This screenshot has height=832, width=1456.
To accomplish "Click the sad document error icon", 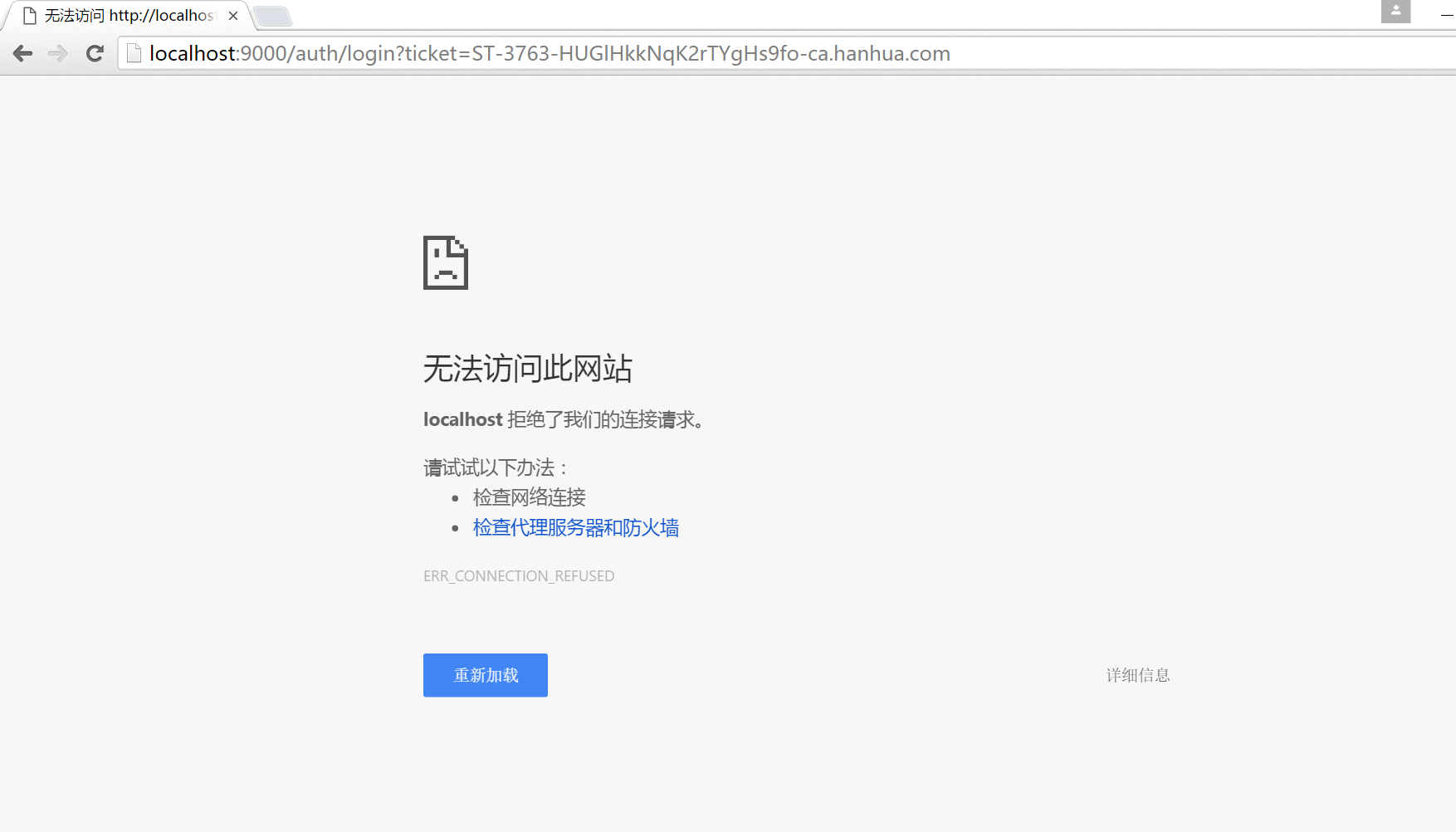I will click(445, 262).
